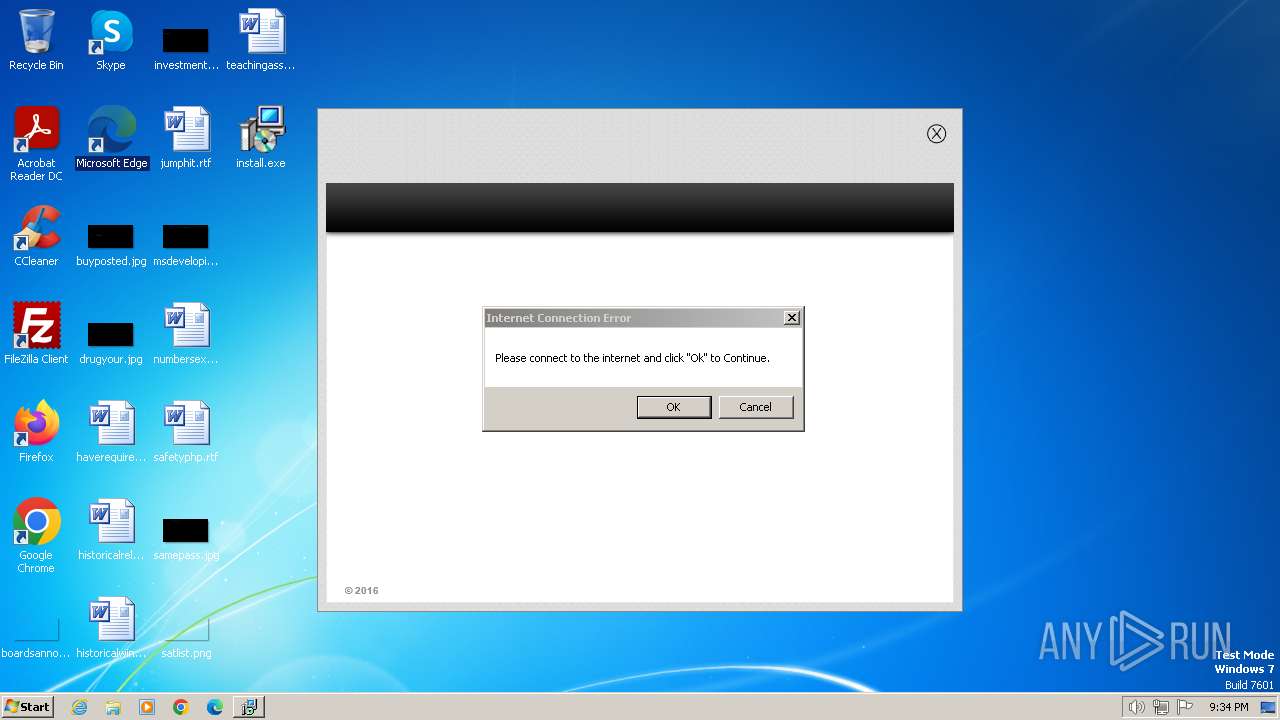Open the Start menu
Screen dimensions: 1280x720
coord(28,707)
